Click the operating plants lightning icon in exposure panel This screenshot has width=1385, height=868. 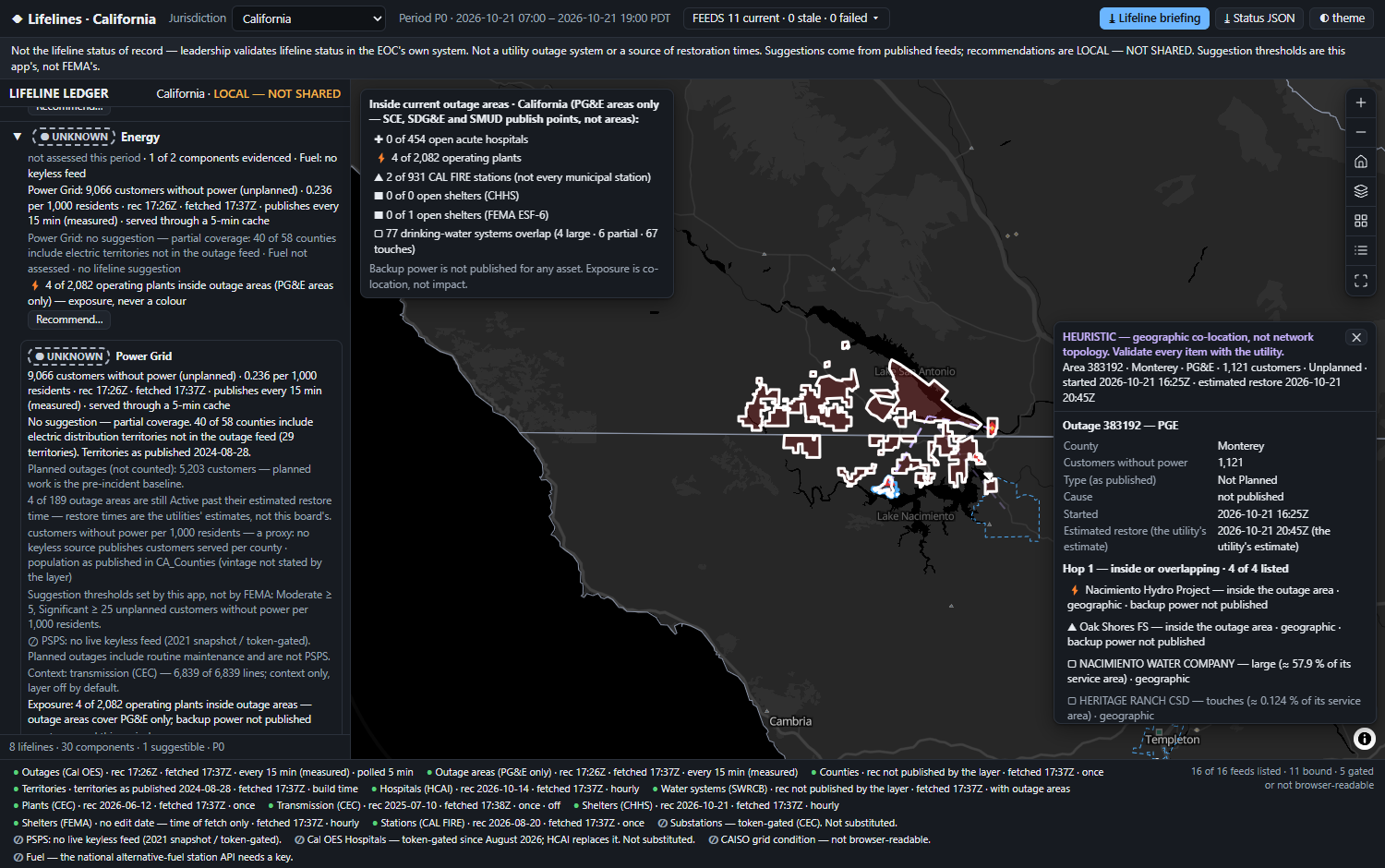tap(380, 158)
